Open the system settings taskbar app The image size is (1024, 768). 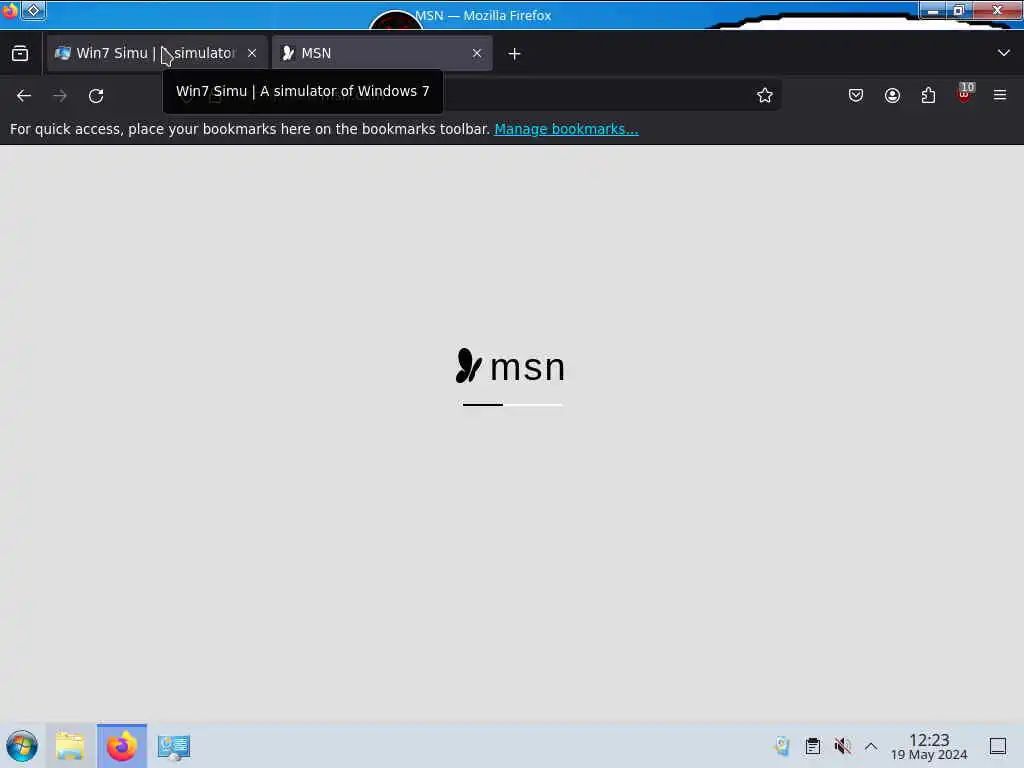coord(174,746)
